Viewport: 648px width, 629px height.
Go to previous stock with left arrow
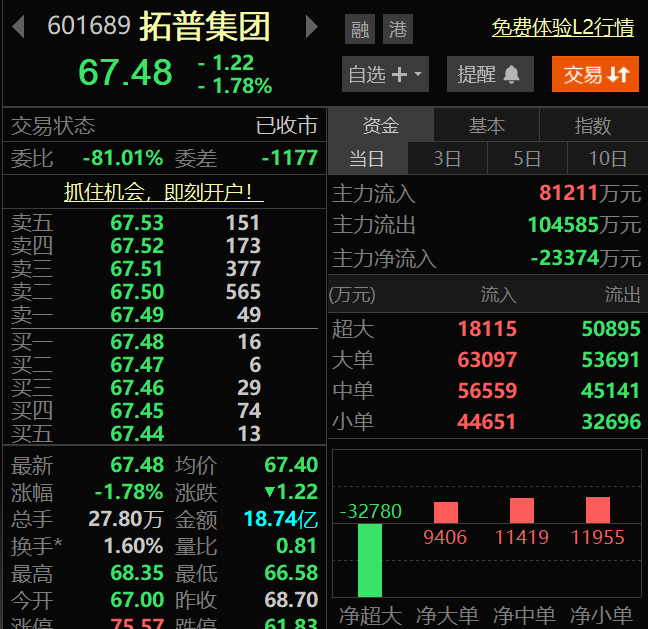(19, 26)
